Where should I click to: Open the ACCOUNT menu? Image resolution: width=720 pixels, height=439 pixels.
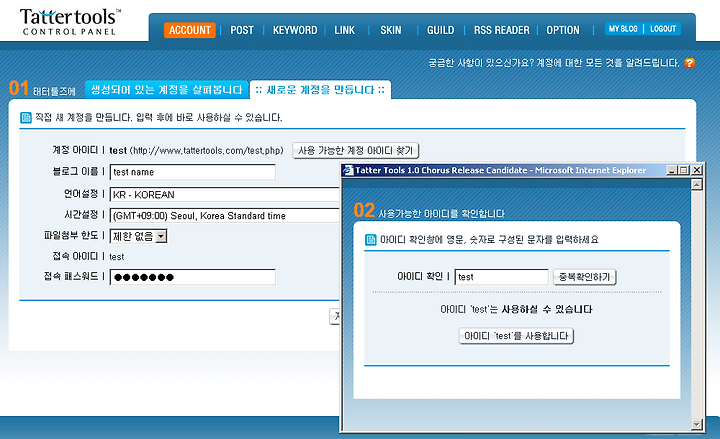tap(190, 30)
